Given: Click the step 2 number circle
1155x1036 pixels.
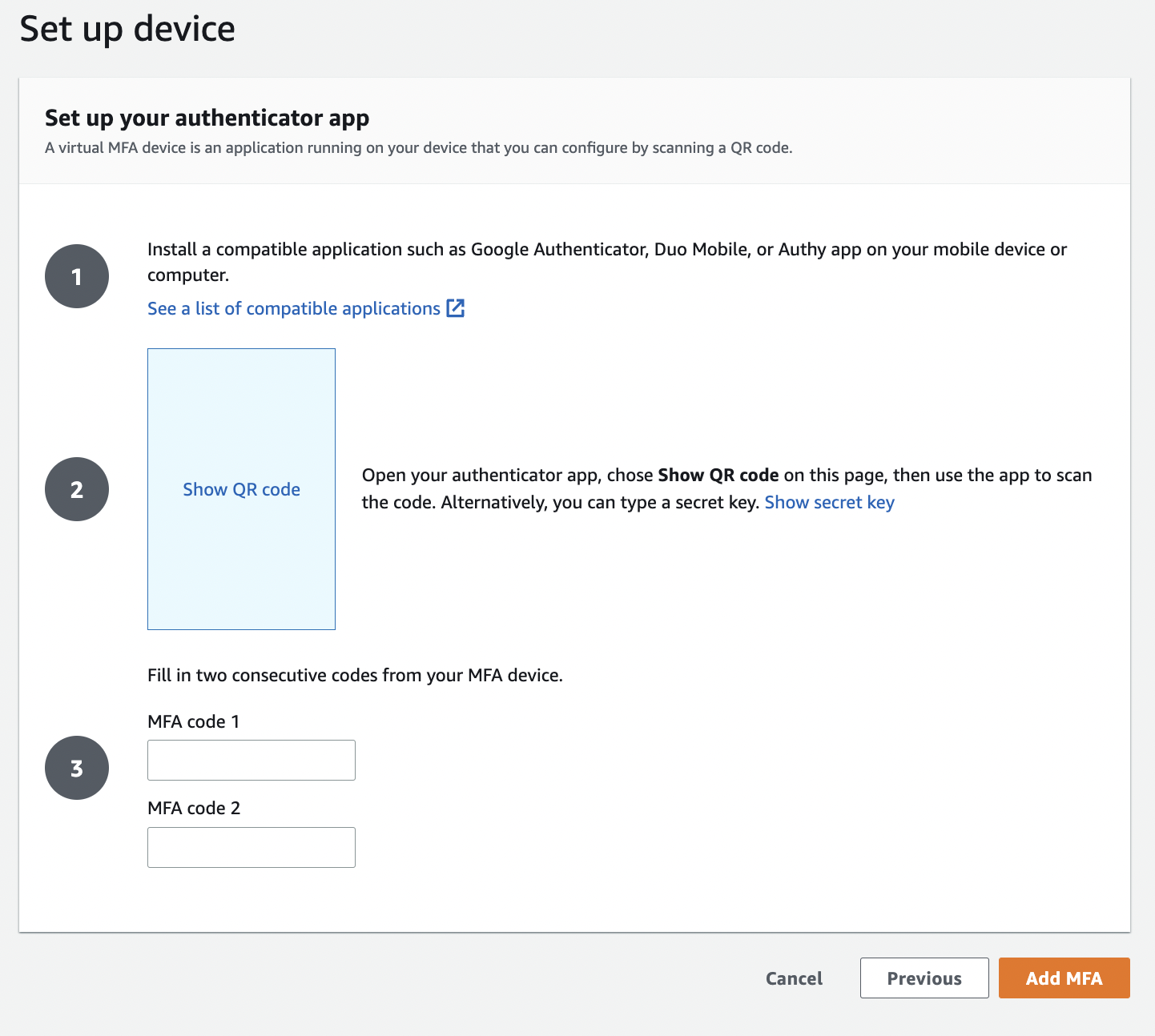Looking at the screenshot, I should pyautogui.click(x=77, y=489).
